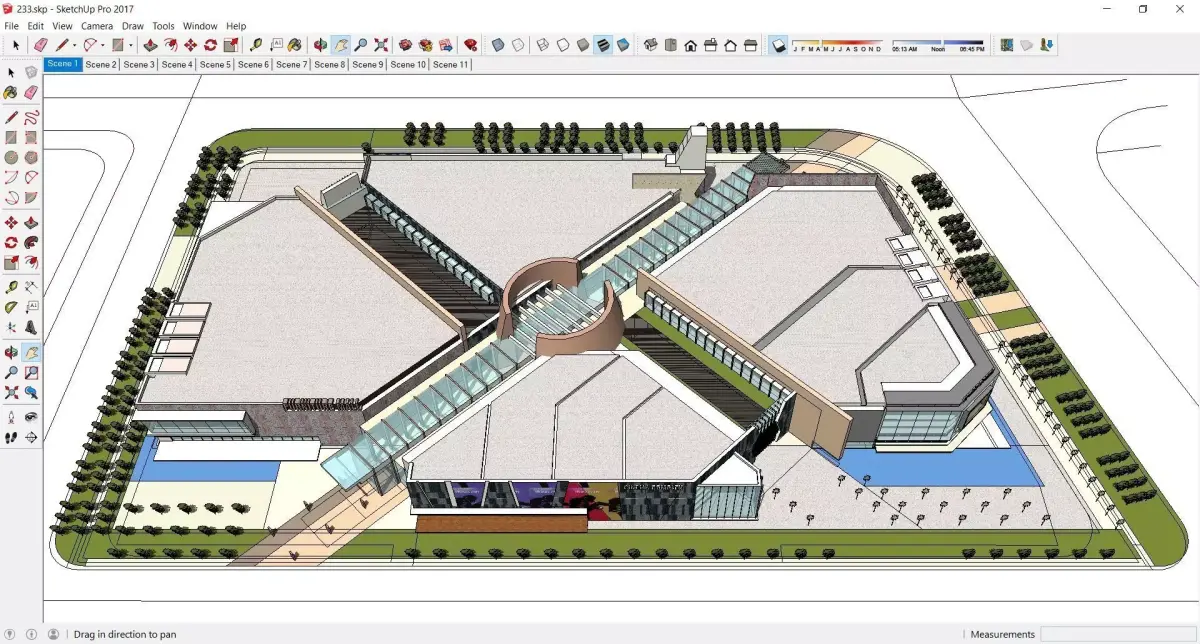Open the Help menu

(236, 26)
